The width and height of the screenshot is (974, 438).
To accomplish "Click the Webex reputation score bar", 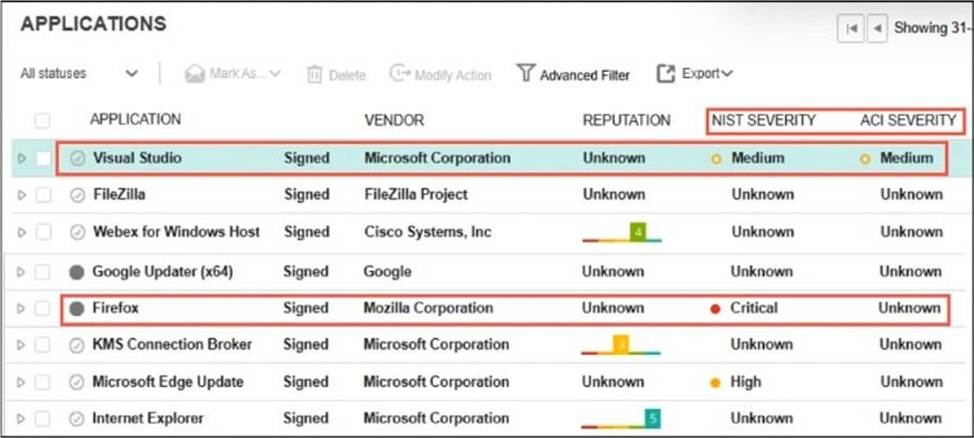I will (621, 234).
